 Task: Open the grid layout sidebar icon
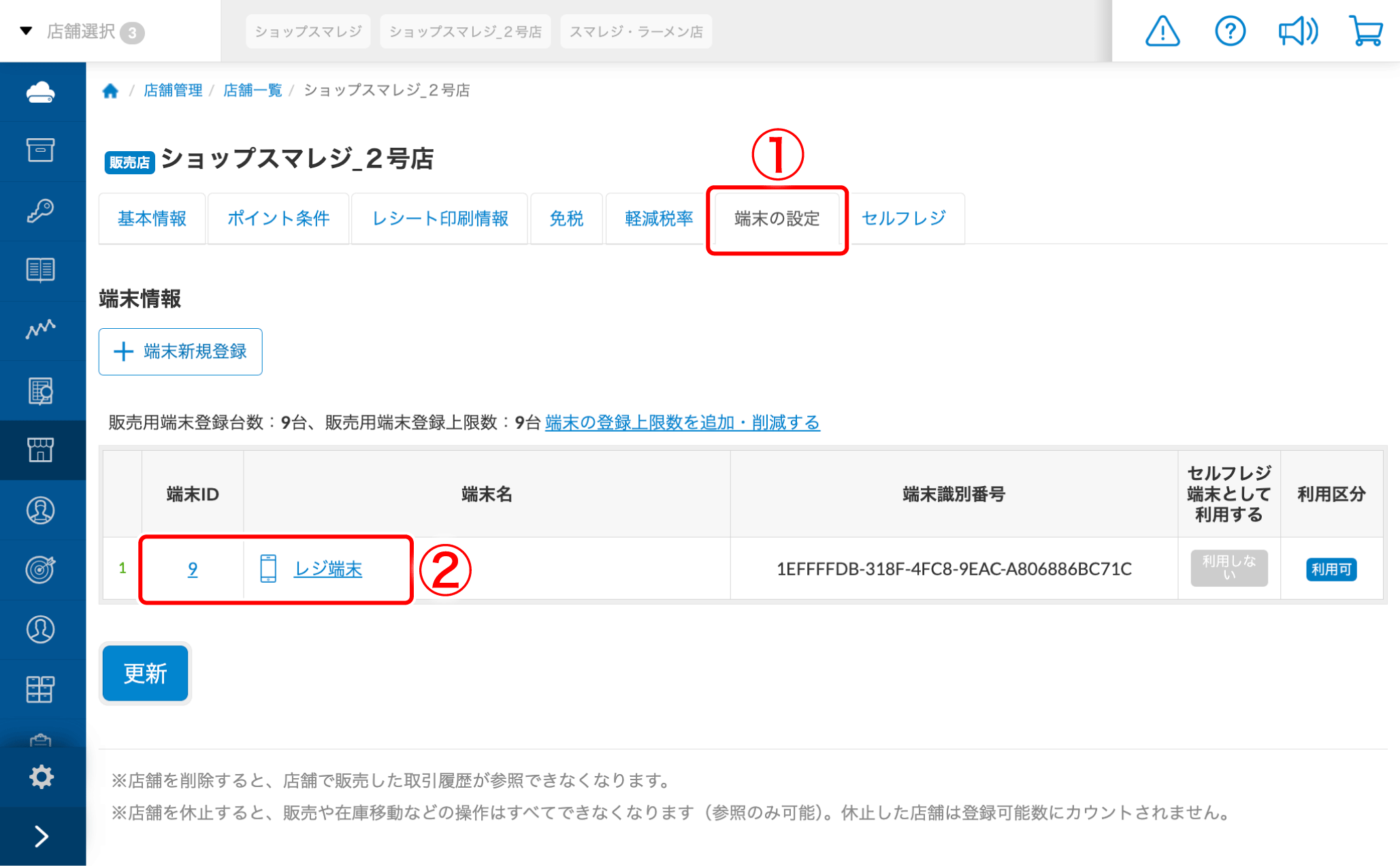point(41,690)
